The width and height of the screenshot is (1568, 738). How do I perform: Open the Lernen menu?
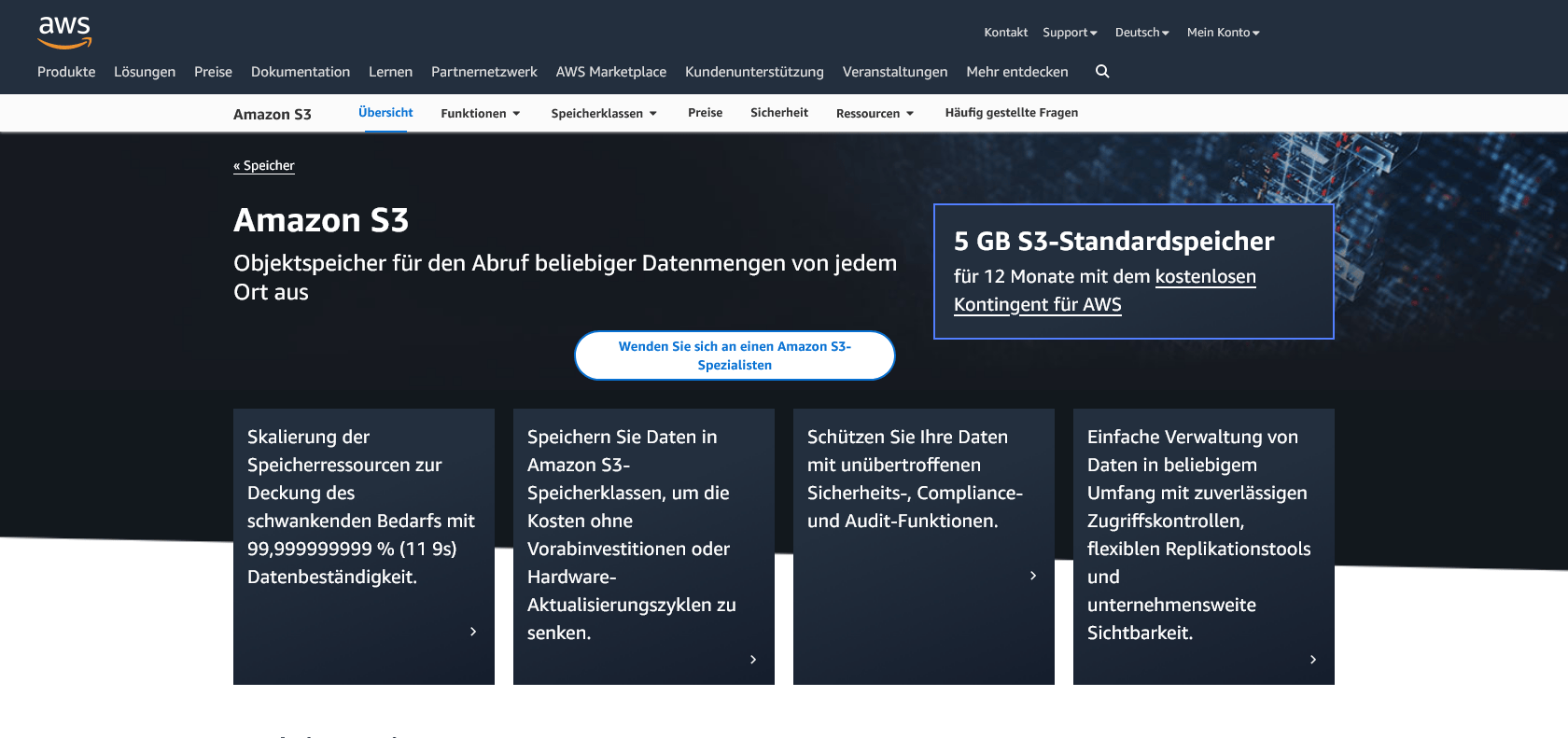(x=390, y=72)
